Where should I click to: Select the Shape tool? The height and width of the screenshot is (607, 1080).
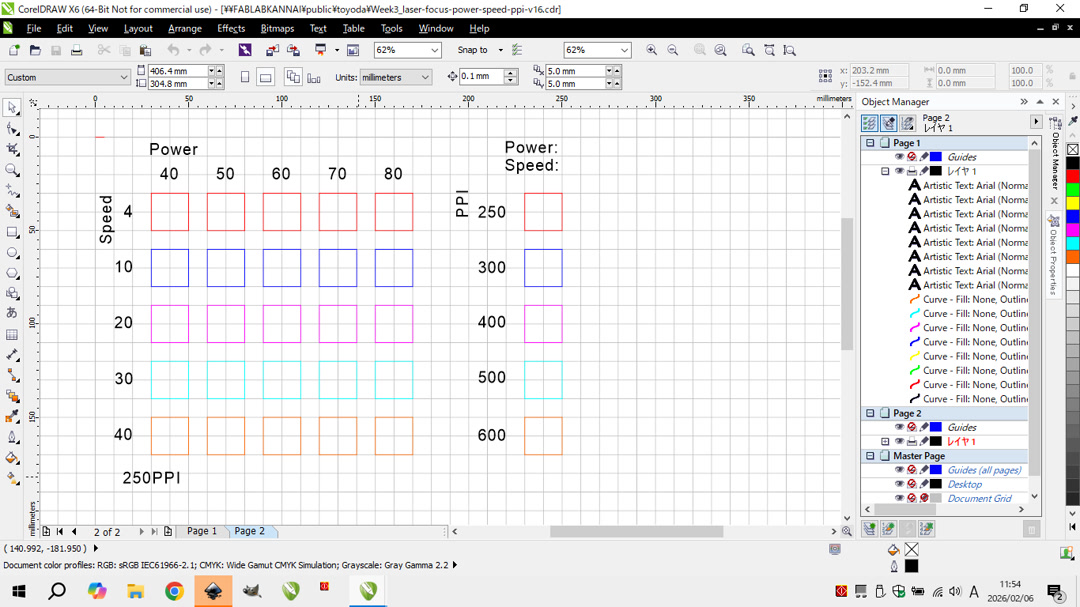pyautogui.click(x=12, y=128)
